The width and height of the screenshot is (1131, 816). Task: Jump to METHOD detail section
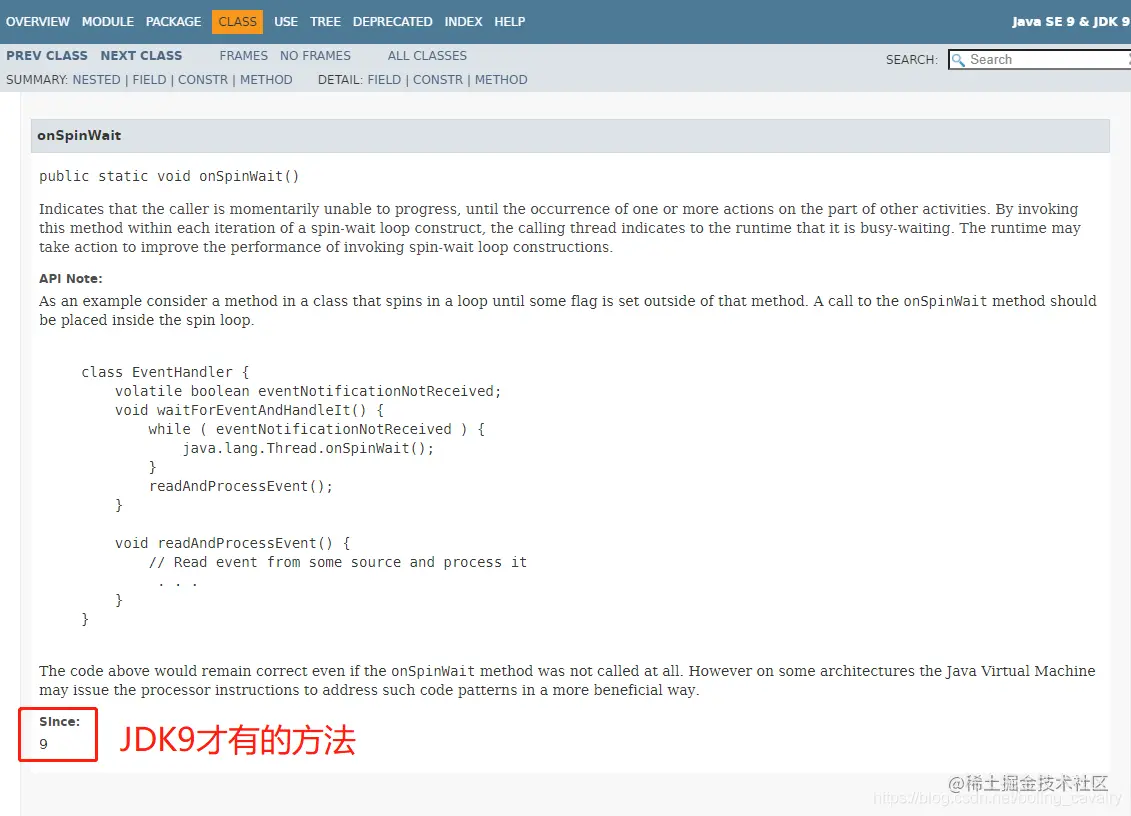(x=501, y=80)
